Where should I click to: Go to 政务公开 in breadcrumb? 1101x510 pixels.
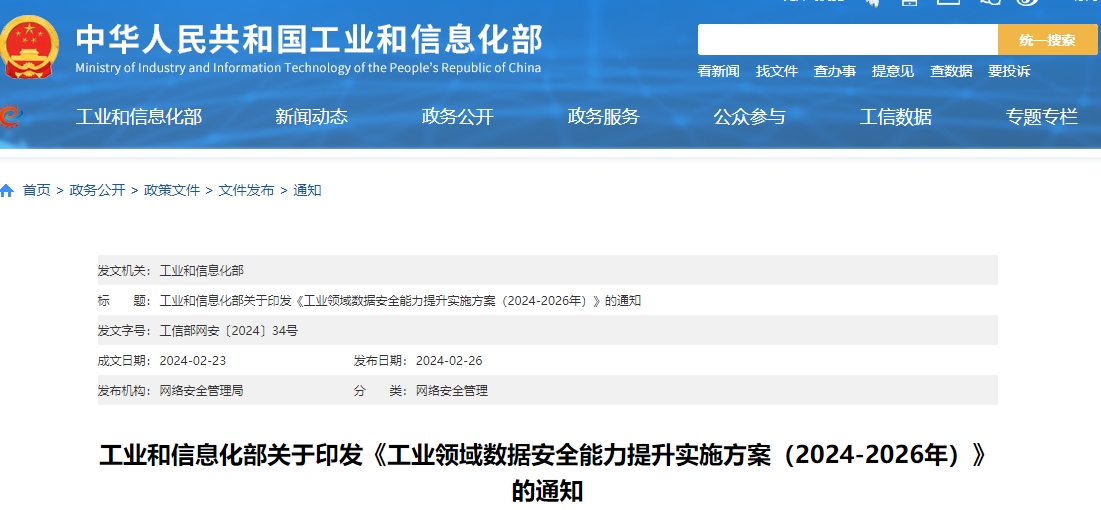tap(97, 190)
